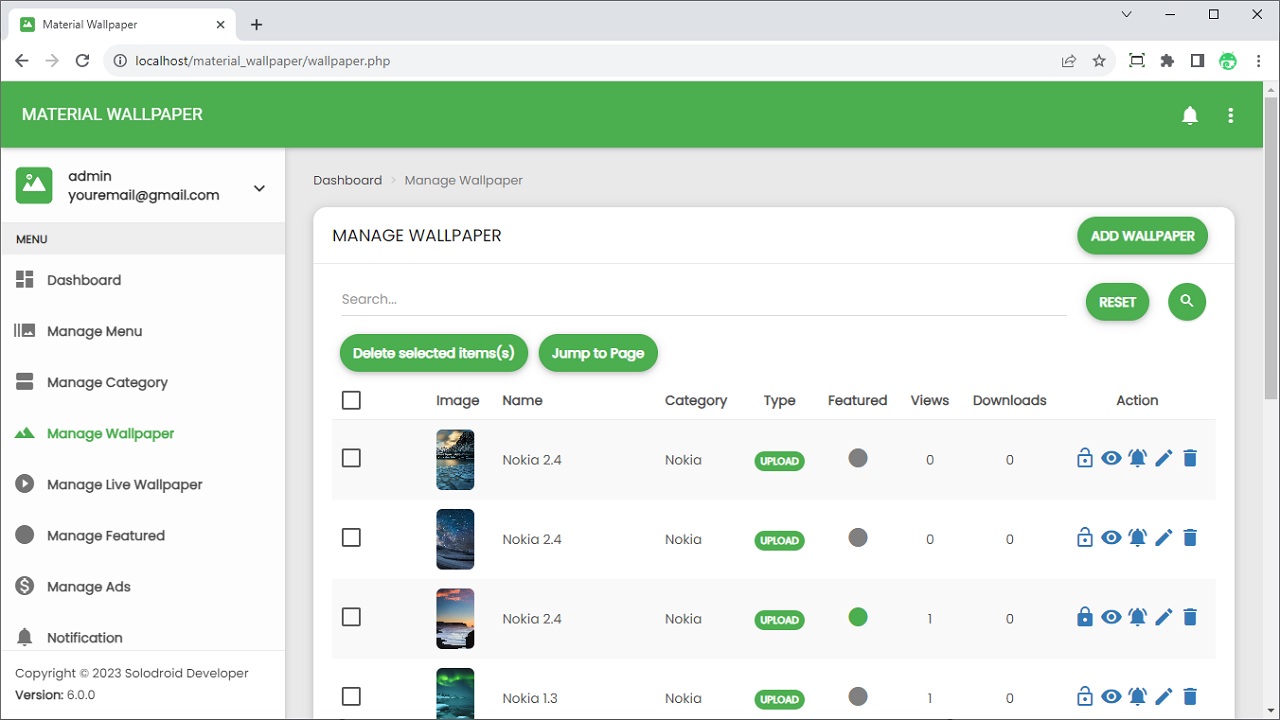Image resolution: width=1280 pixels, height=720 pixels.
Task: Send notification for Nokia 1.3 wallpaper
Action: (1138, 697)
